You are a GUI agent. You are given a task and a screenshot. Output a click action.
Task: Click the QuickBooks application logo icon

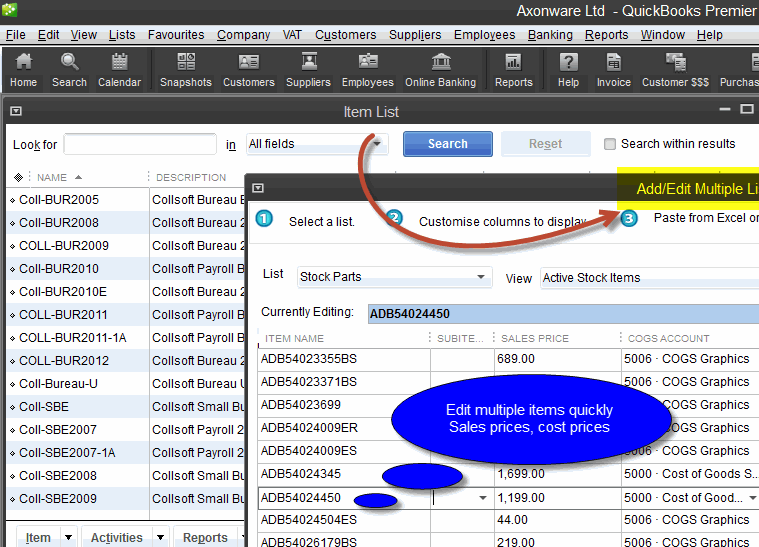click(10, 9)
